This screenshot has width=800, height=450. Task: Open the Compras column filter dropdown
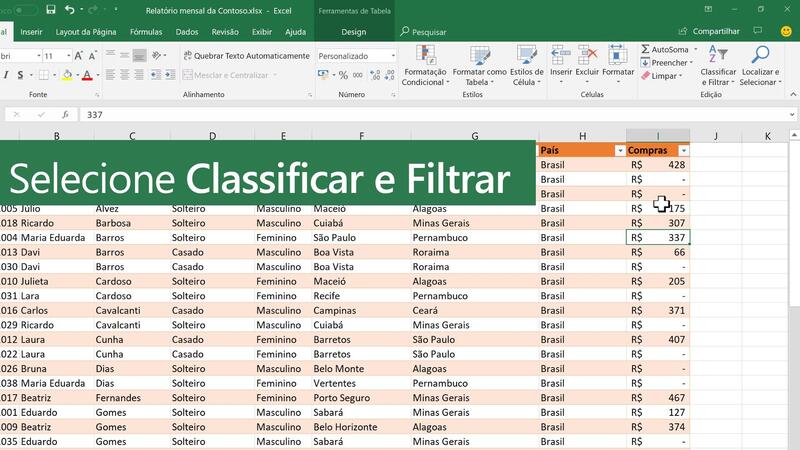coord(683,150)
